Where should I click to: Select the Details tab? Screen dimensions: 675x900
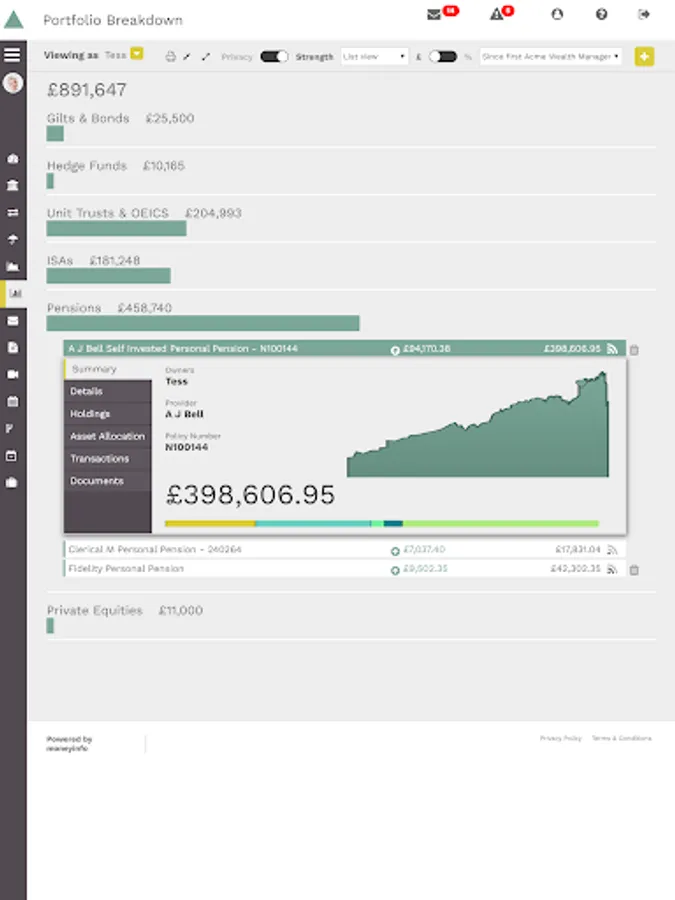tap(107, 391)
